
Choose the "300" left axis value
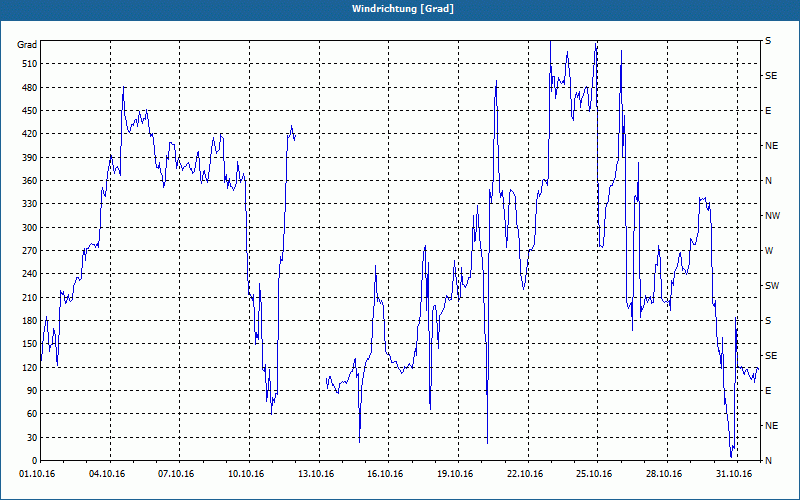pos(30,228)
